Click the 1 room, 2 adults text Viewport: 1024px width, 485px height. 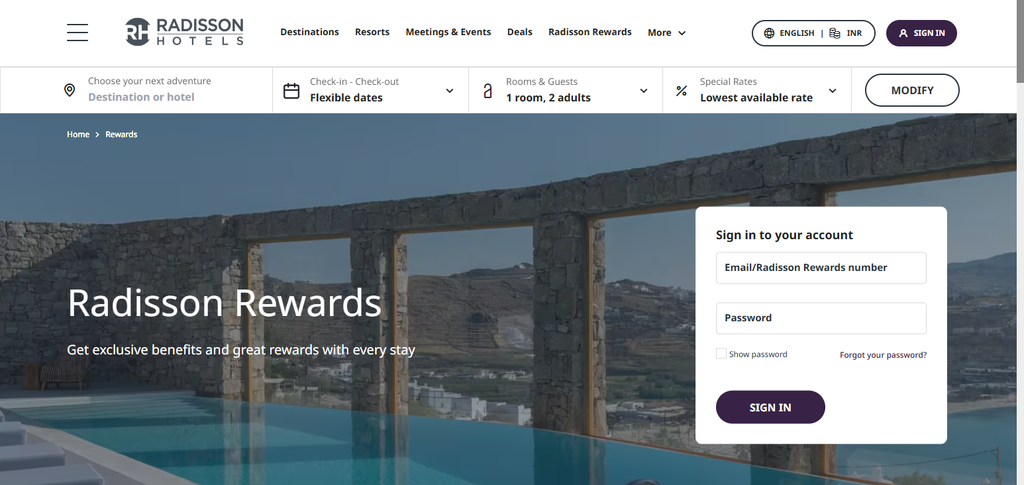point(548,98)
